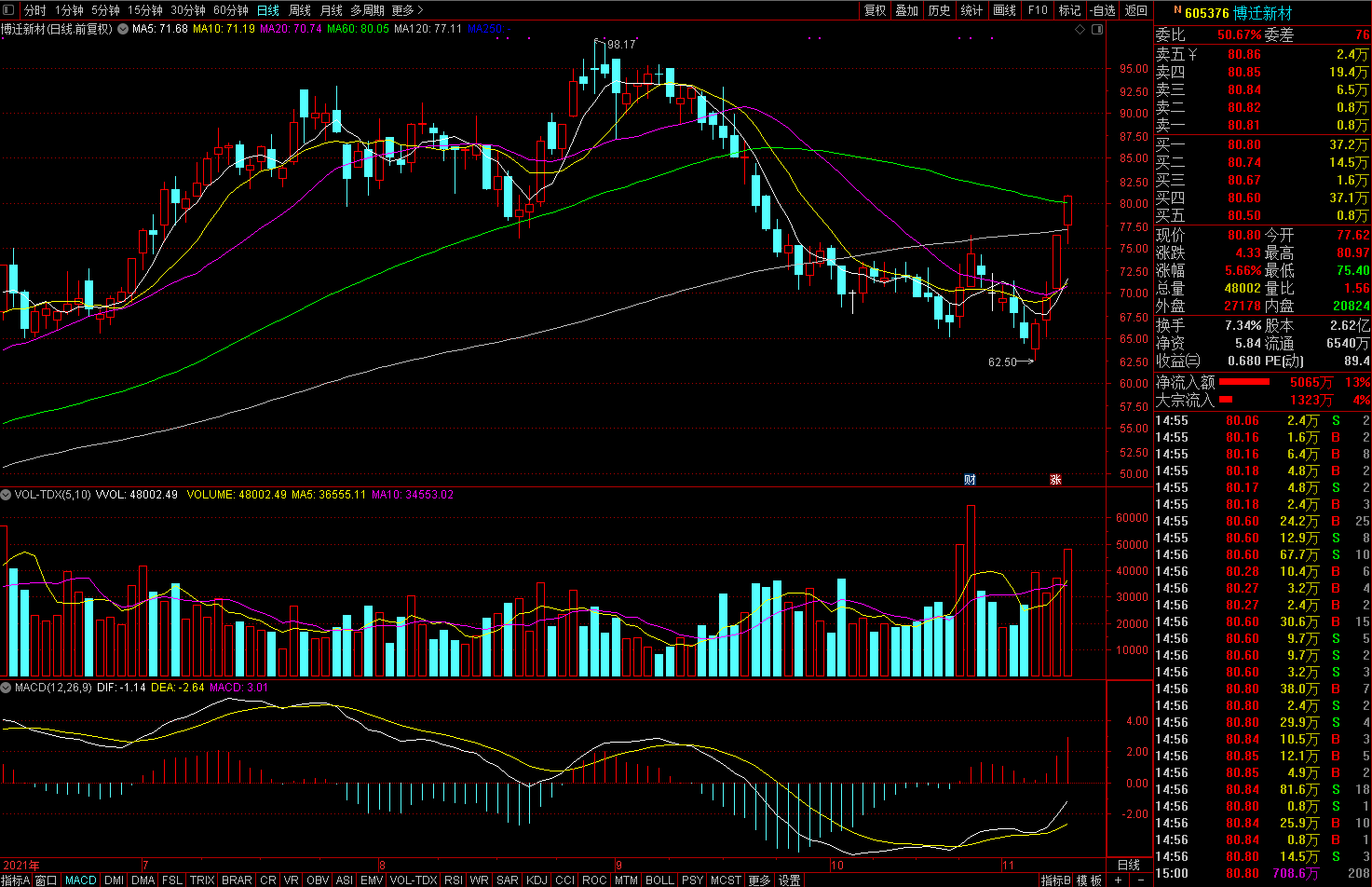Click the orange N icon beside 605376
Viewport: 1372px width, 887px height.
(1177, 11)
